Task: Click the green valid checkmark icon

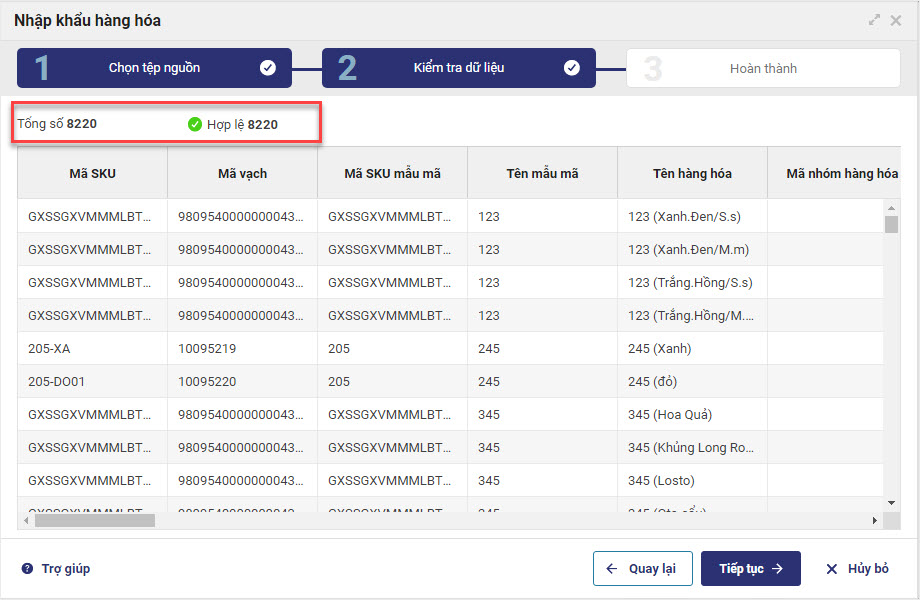Action: [x=195, y=125]
